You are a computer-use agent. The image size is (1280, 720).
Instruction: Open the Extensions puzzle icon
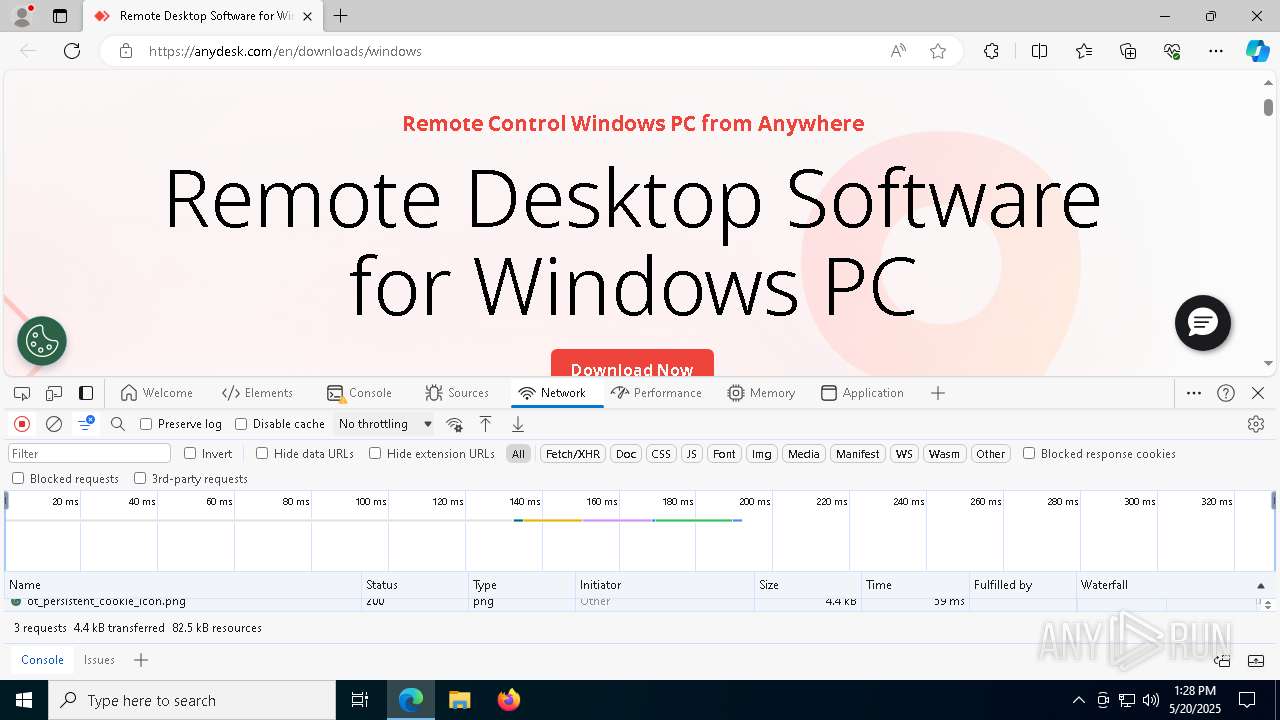(991, 51)
